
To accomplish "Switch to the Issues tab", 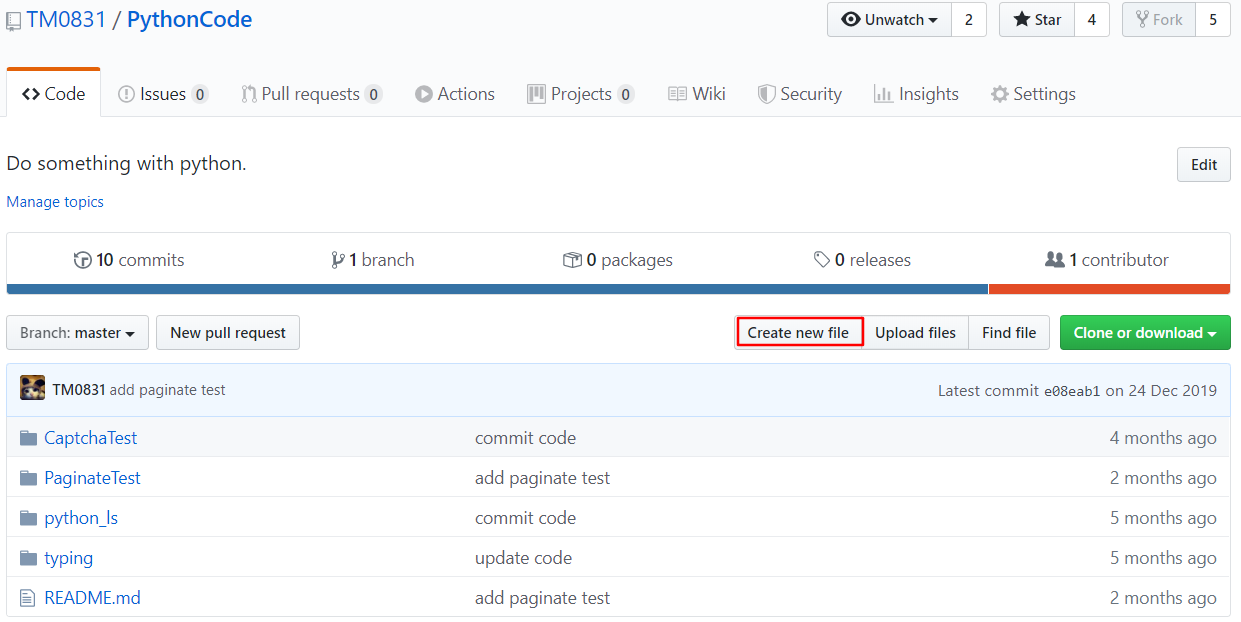I will click(x=163, y=94).
